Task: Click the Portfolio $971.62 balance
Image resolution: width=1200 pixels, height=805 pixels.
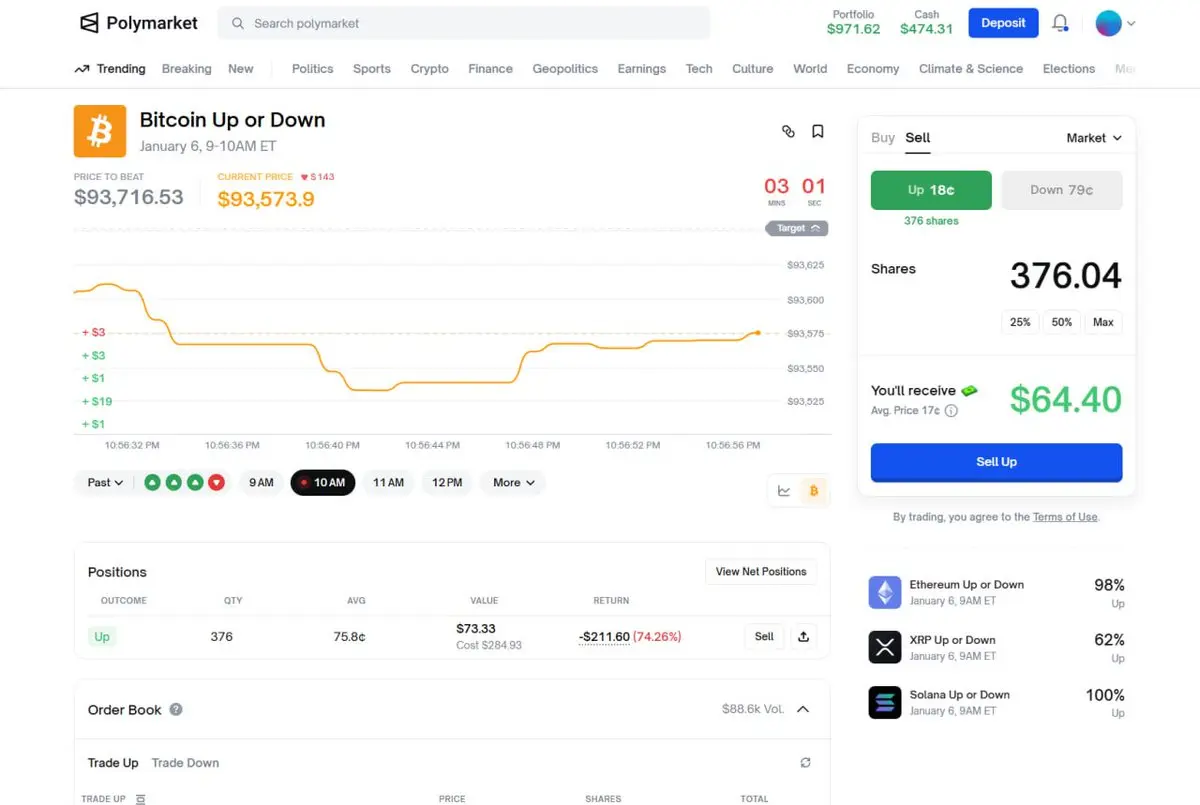Action: click(853, 22)
